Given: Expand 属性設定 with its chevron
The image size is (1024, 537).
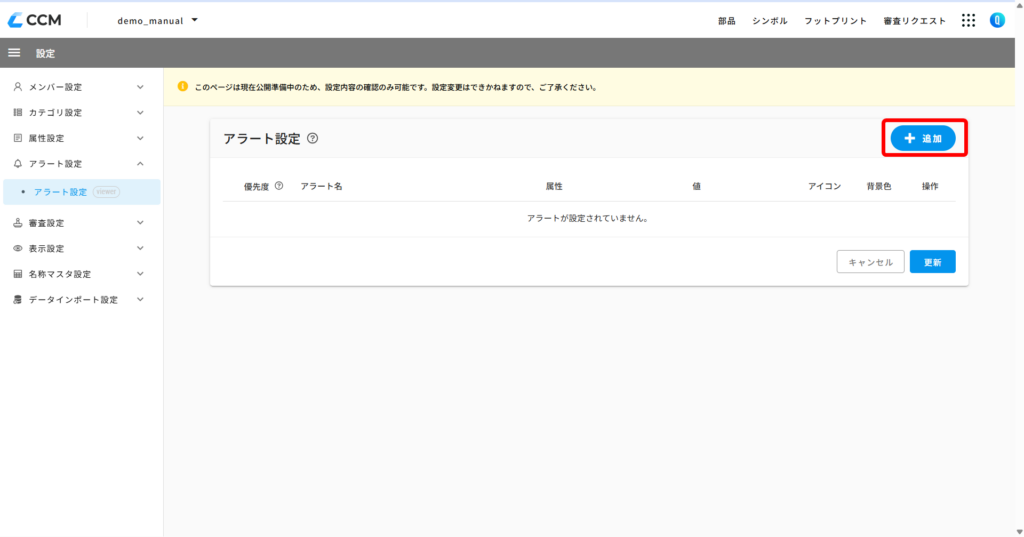Looking at the screenshot, I should coord(140,138).
